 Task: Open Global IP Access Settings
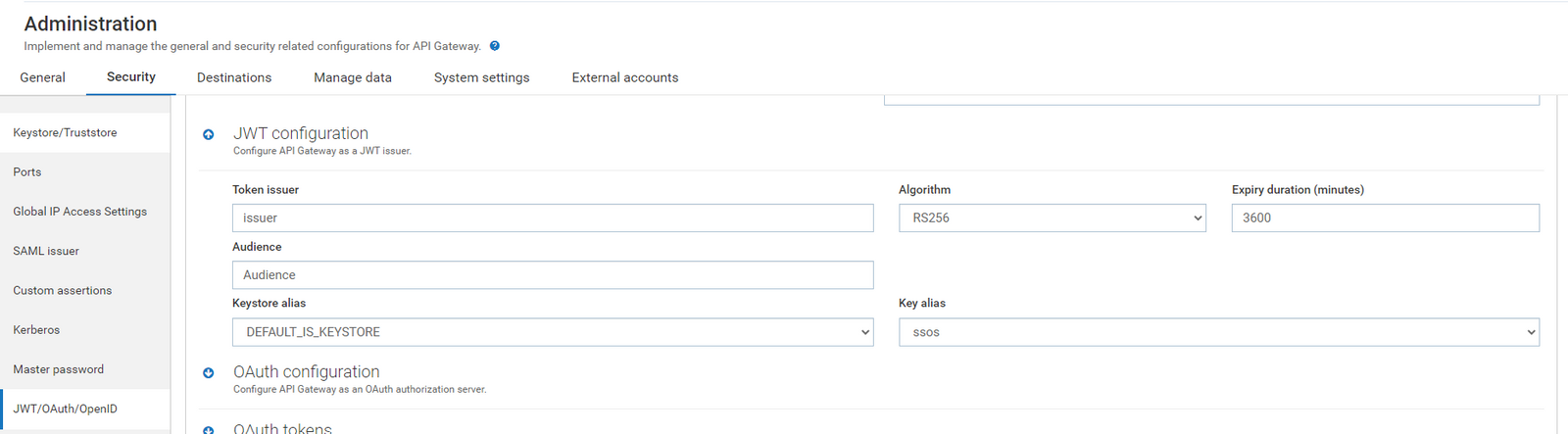coord(79,212)
